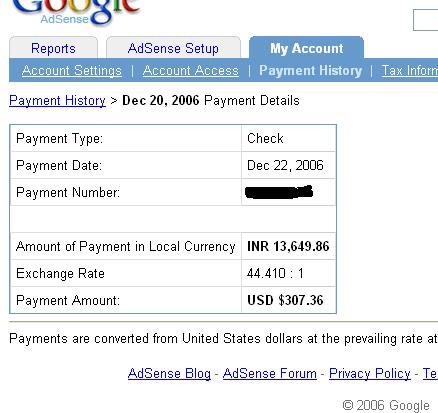Click the Check payment type value

point(265,138)
